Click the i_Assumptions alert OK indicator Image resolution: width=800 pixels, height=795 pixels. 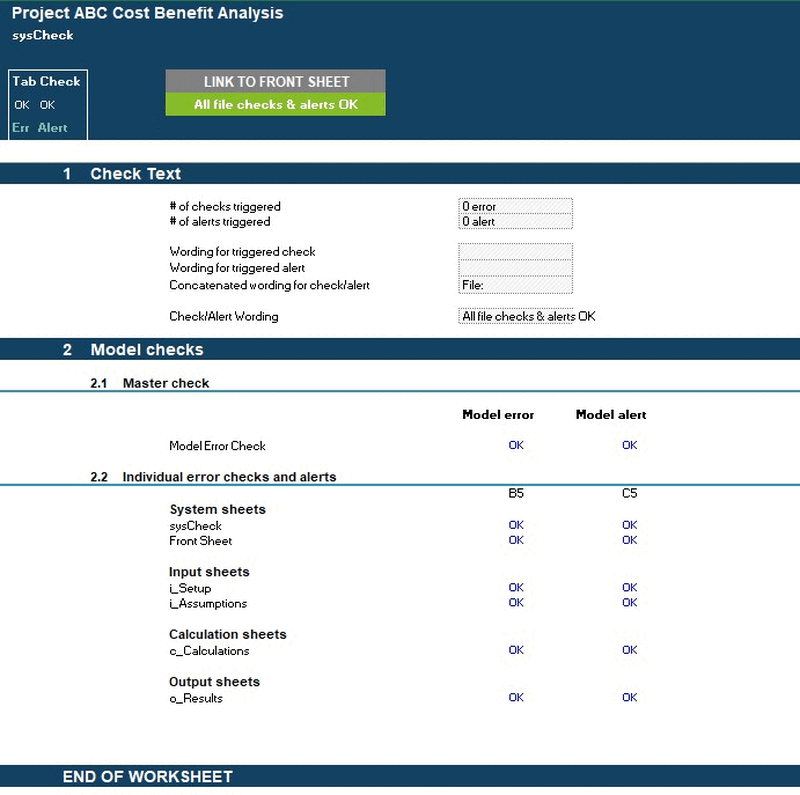point(629,603)
